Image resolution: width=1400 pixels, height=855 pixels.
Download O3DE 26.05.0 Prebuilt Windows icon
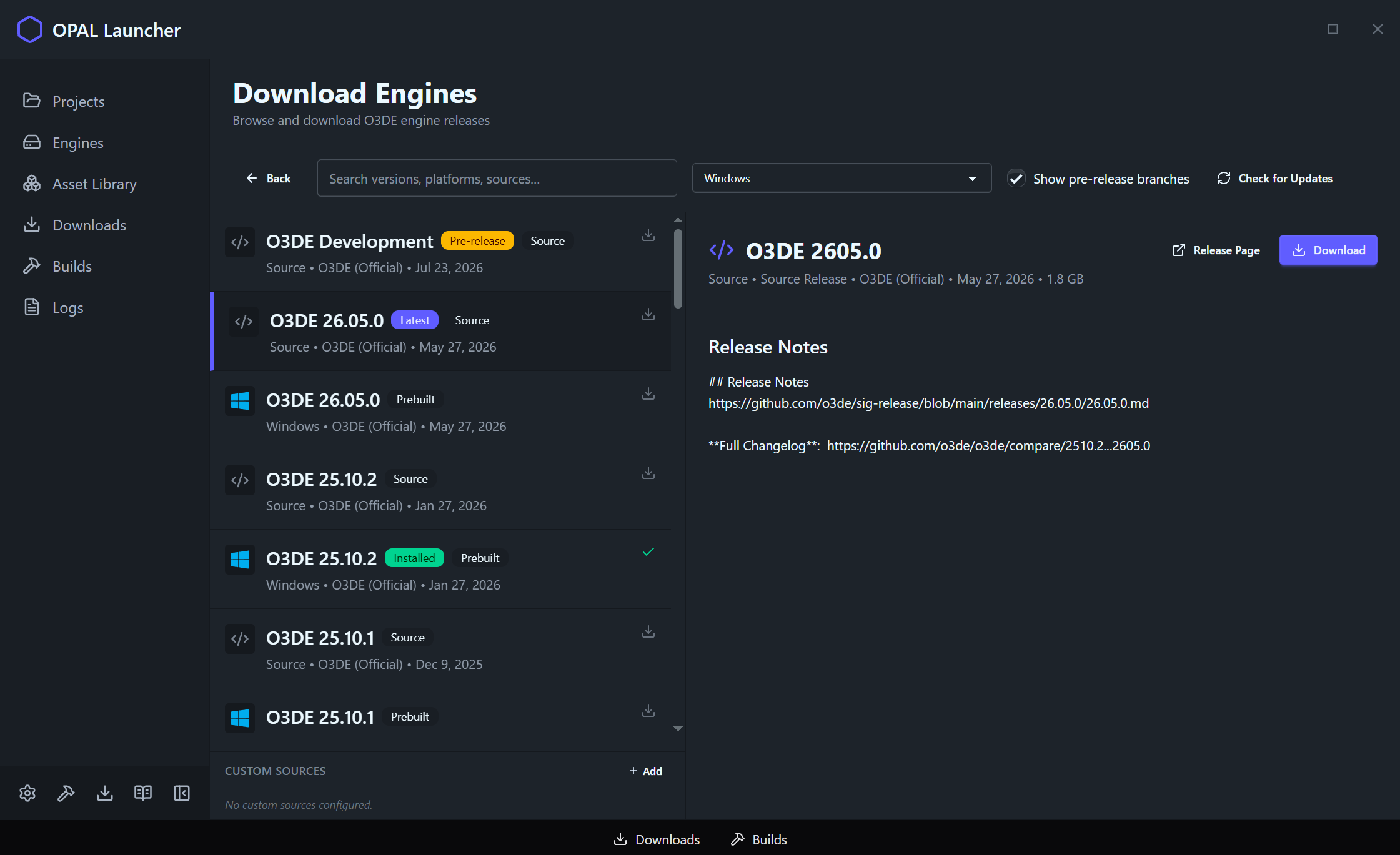pos(648,393)
